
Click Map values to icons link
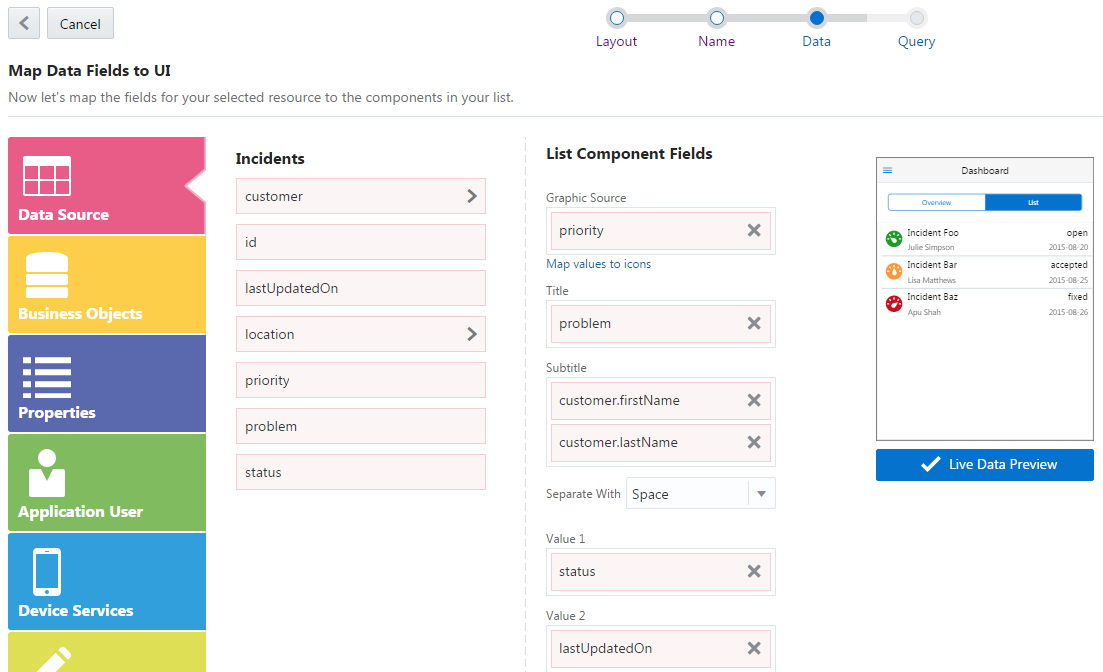(598, 264)
